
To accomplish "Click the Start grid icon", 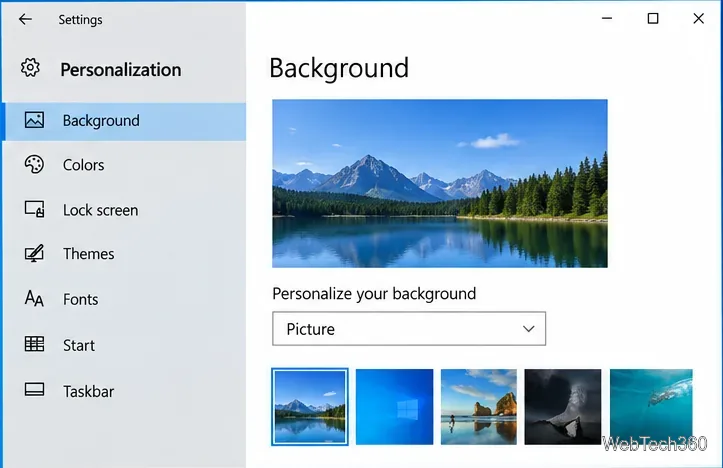I will click(35, 344).
